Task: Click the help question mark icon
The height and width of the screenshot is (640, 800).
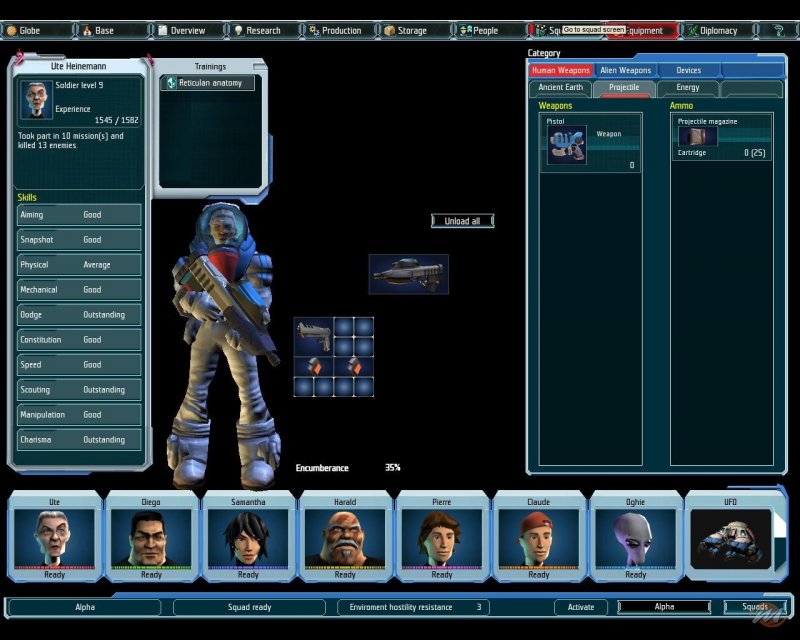Action: point(777,30)
